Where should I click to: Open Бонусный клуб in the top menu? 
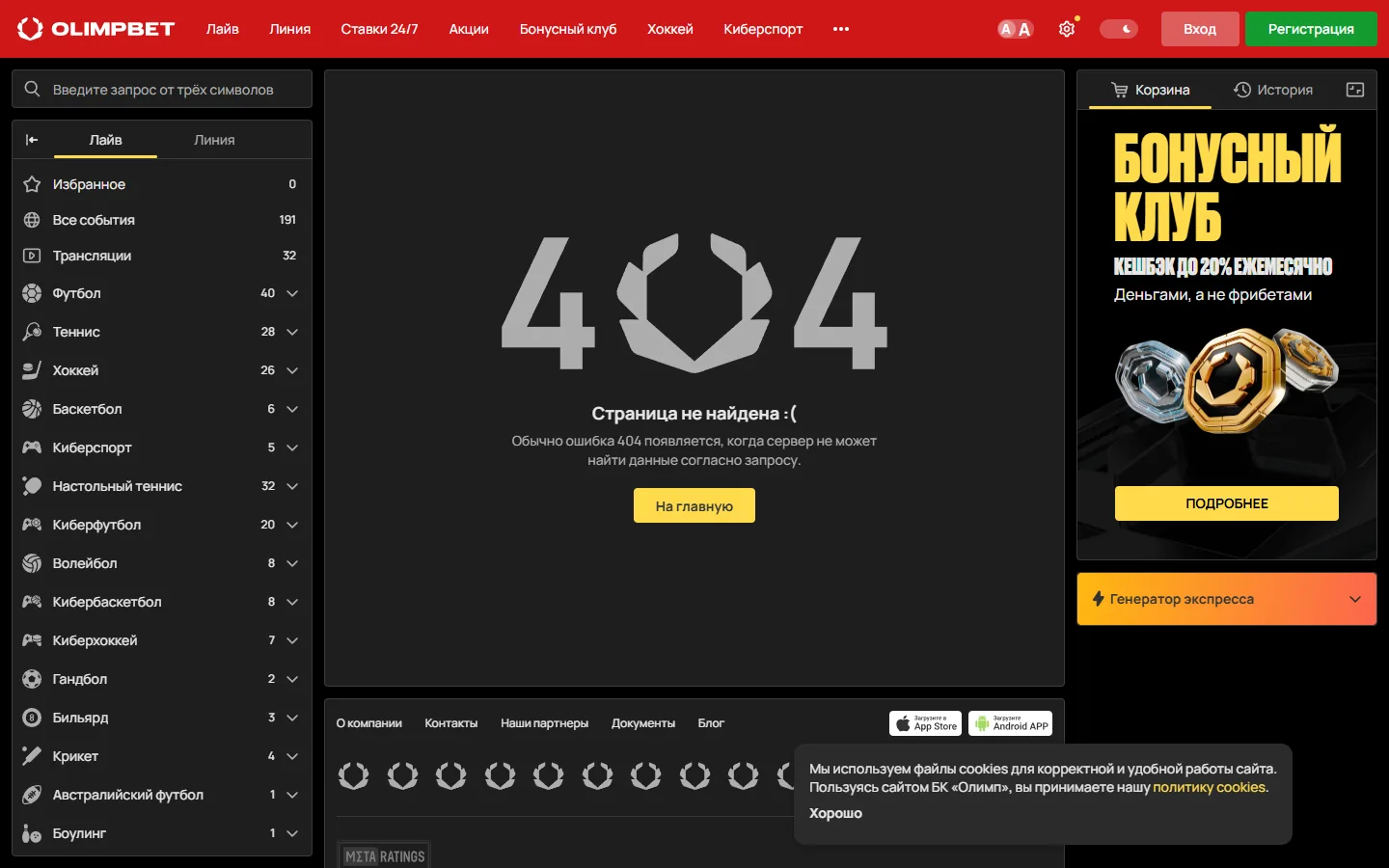click(x=568, y=29)
